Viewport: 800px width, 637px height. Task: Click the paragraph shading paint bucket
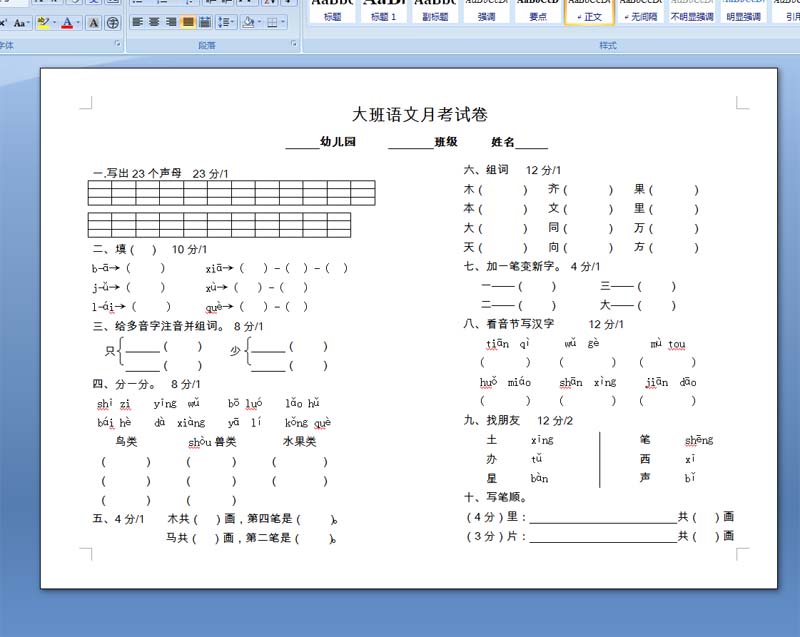(x=248, y=22)
